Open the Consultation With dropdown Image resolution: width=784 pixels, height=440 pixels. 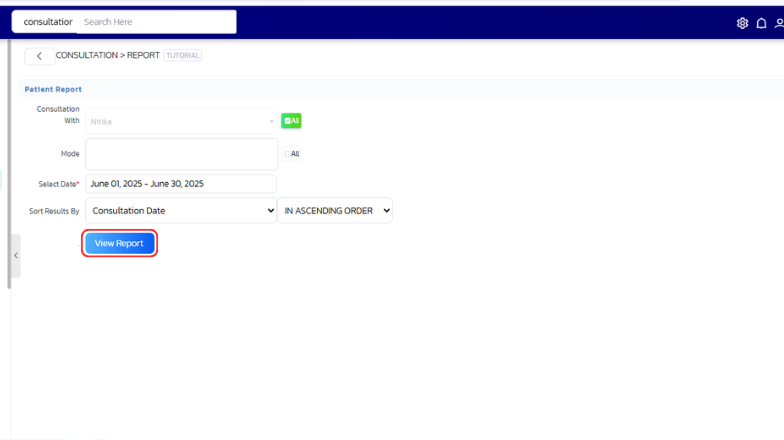tap(182, 122)
